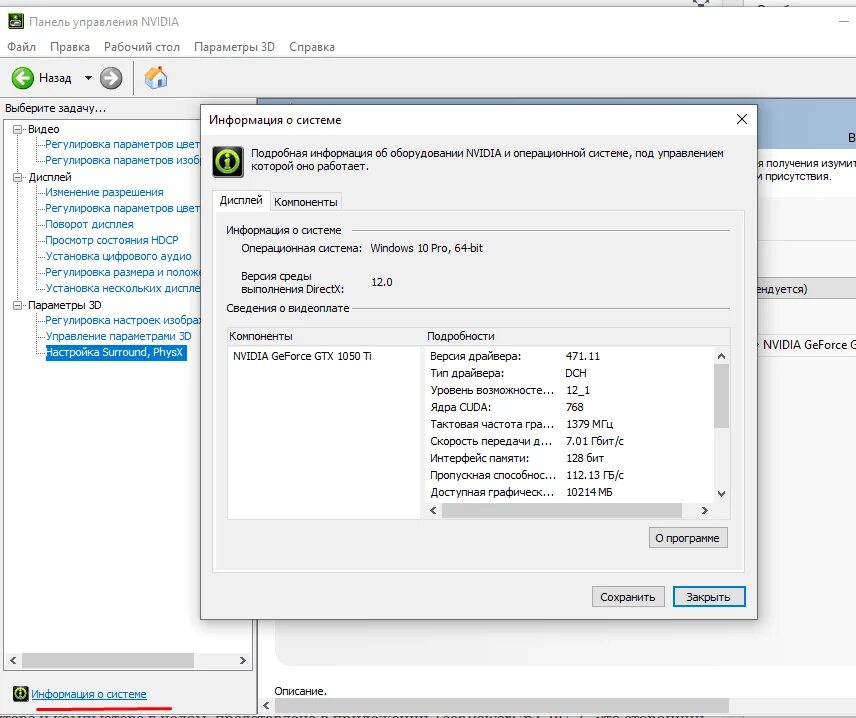Open the Файл menu
Image resolution: width=856 pixels, height=718 pixels.
click(x=21, y=47)
